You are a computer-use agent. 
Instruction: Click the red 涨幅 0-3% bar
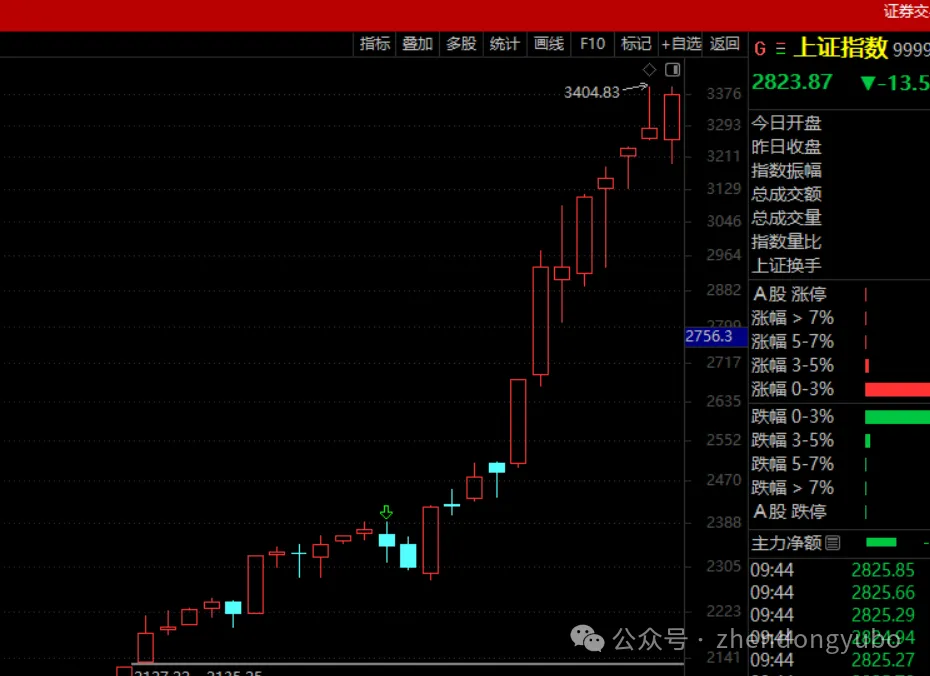(x=896, y=390)
